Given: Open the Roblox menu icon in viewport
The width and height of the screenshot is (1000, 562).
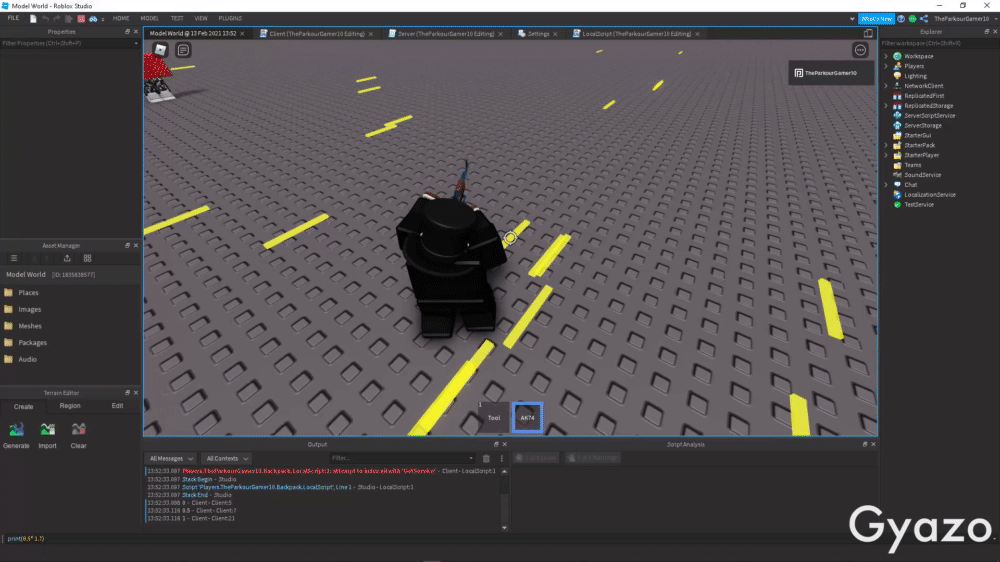Looking at the screenshot, I should point(160,50).
